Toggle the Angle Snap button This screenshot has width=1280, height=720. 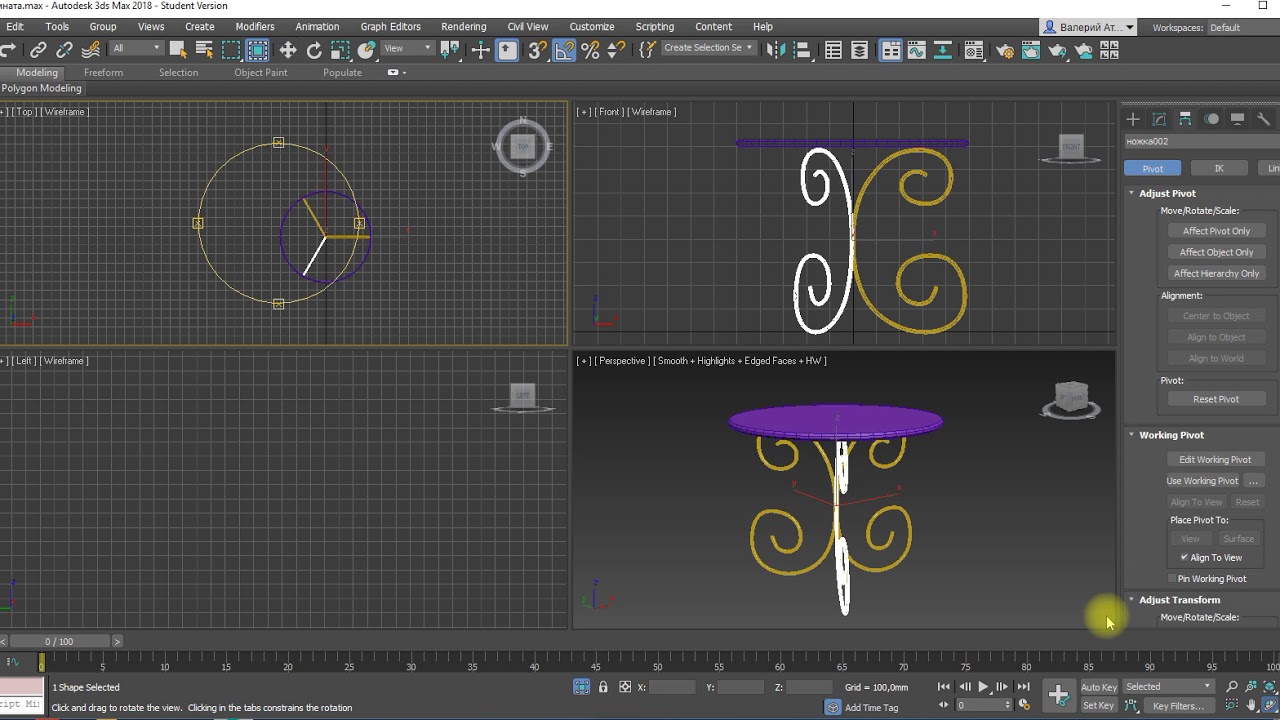coord(564,49)
